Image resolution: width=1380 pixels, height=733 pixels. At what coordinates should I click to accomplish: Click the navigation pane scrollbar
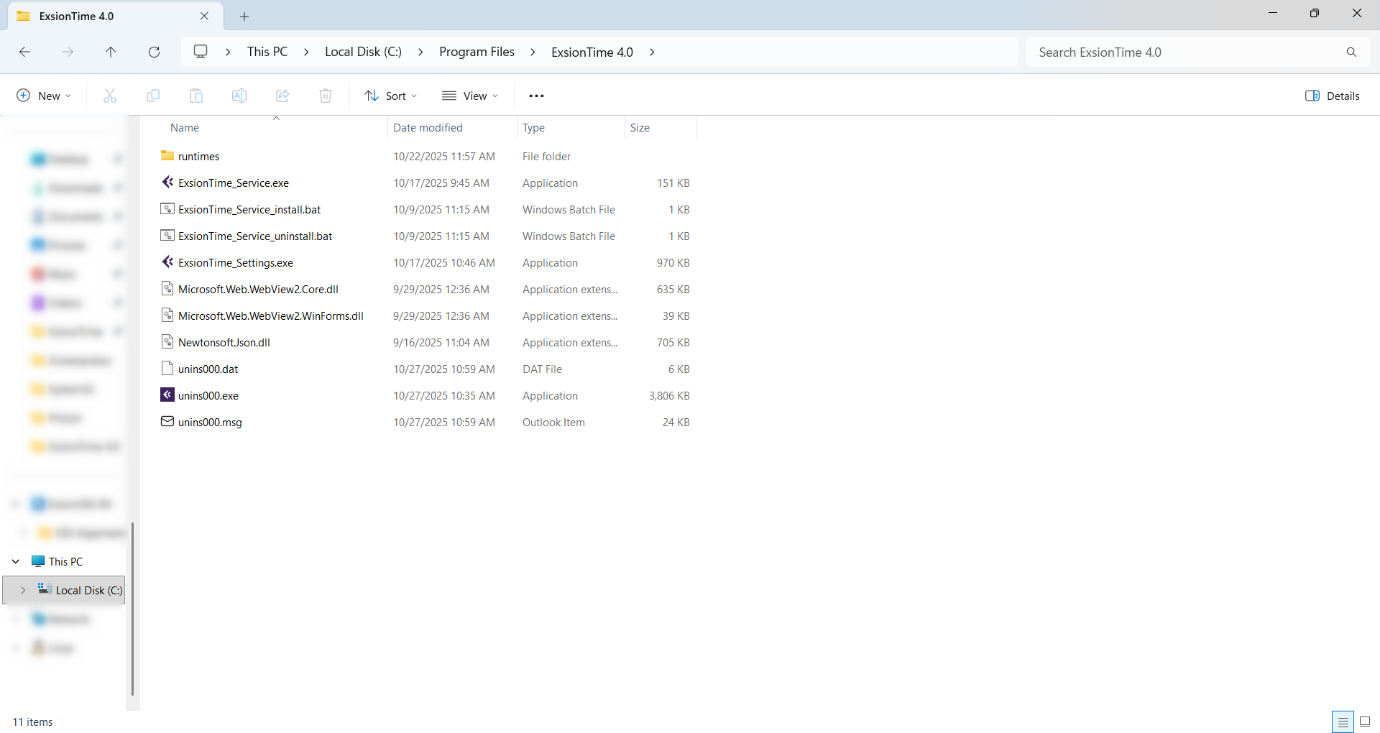coord(132,608)
